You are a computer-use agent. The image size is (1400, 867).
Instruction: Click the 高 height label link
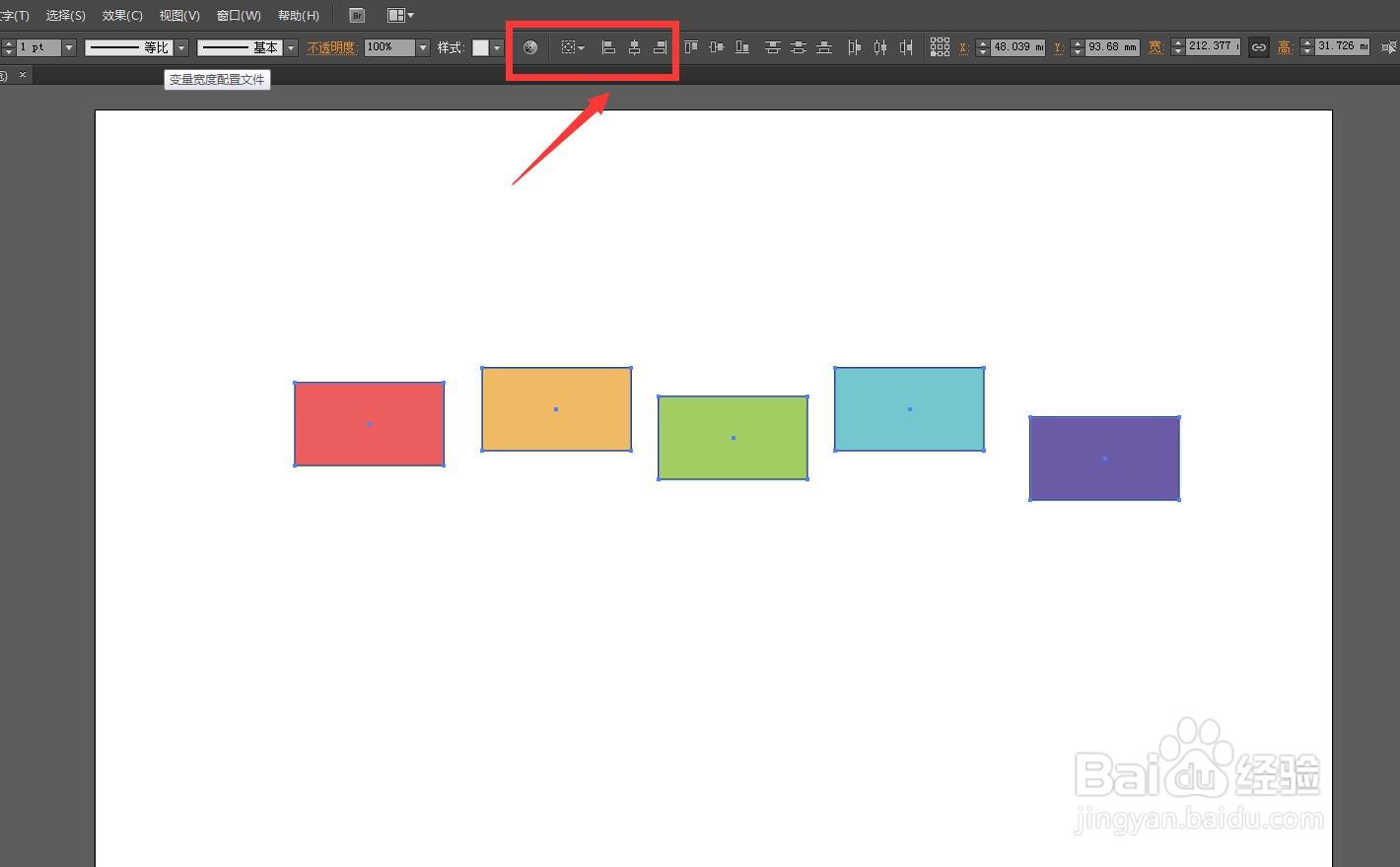point(1285,47)
